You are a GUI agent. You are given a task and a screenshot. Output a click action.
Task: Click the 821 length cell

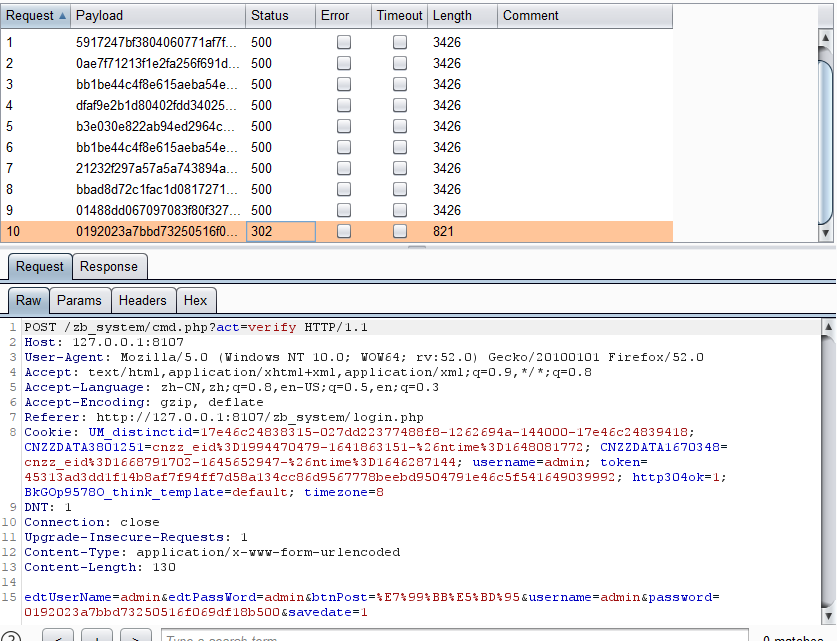click(462, 231)
